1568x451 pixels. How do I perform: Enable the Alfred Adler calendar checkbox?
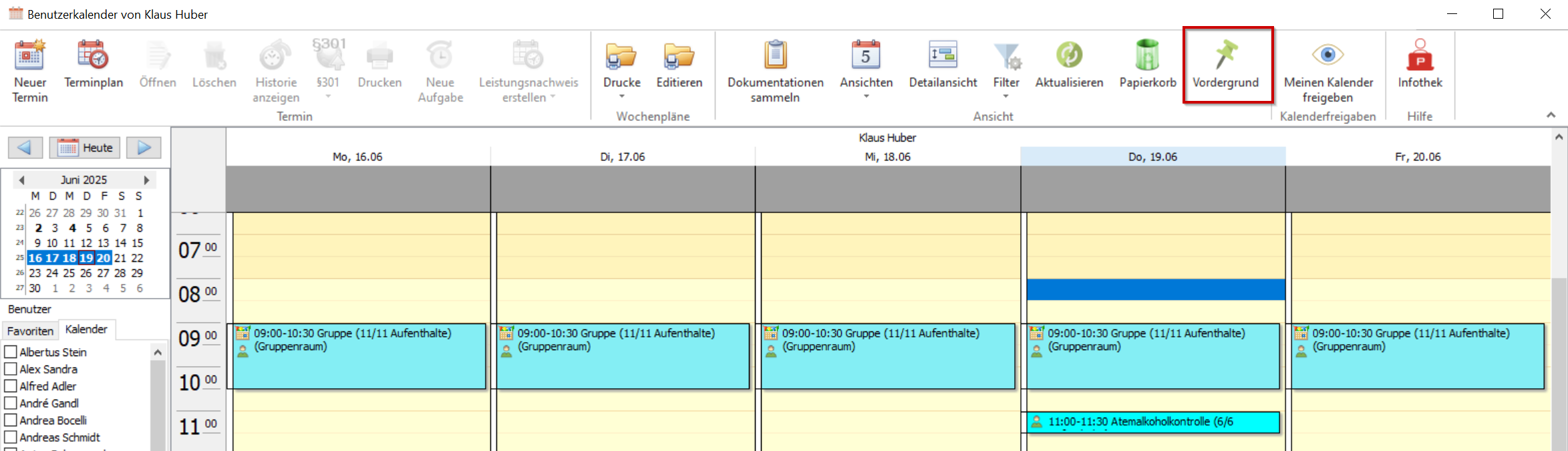tap(11, 386)
